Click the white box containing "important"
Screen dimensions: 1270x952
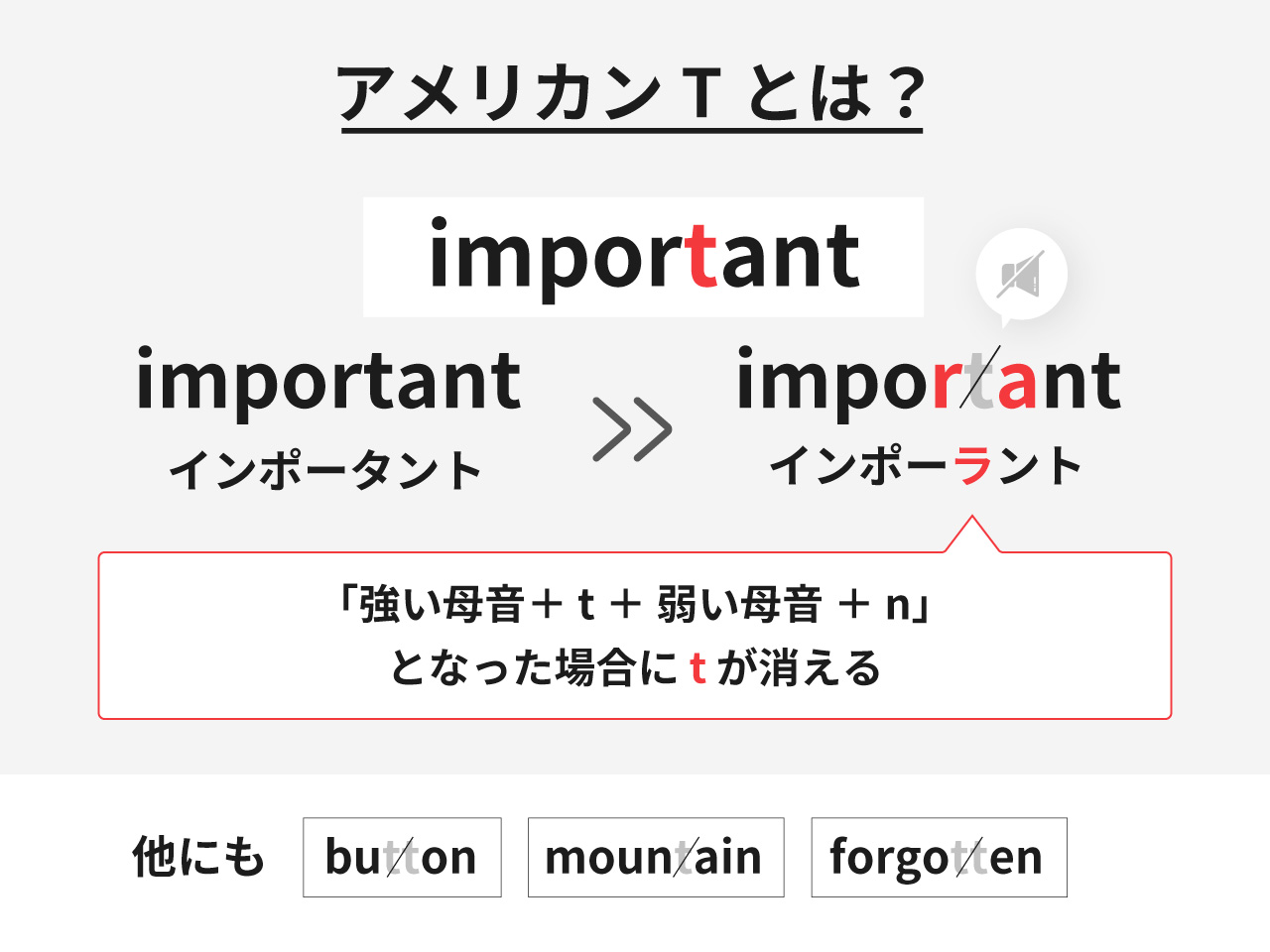(x=643, y=257)
